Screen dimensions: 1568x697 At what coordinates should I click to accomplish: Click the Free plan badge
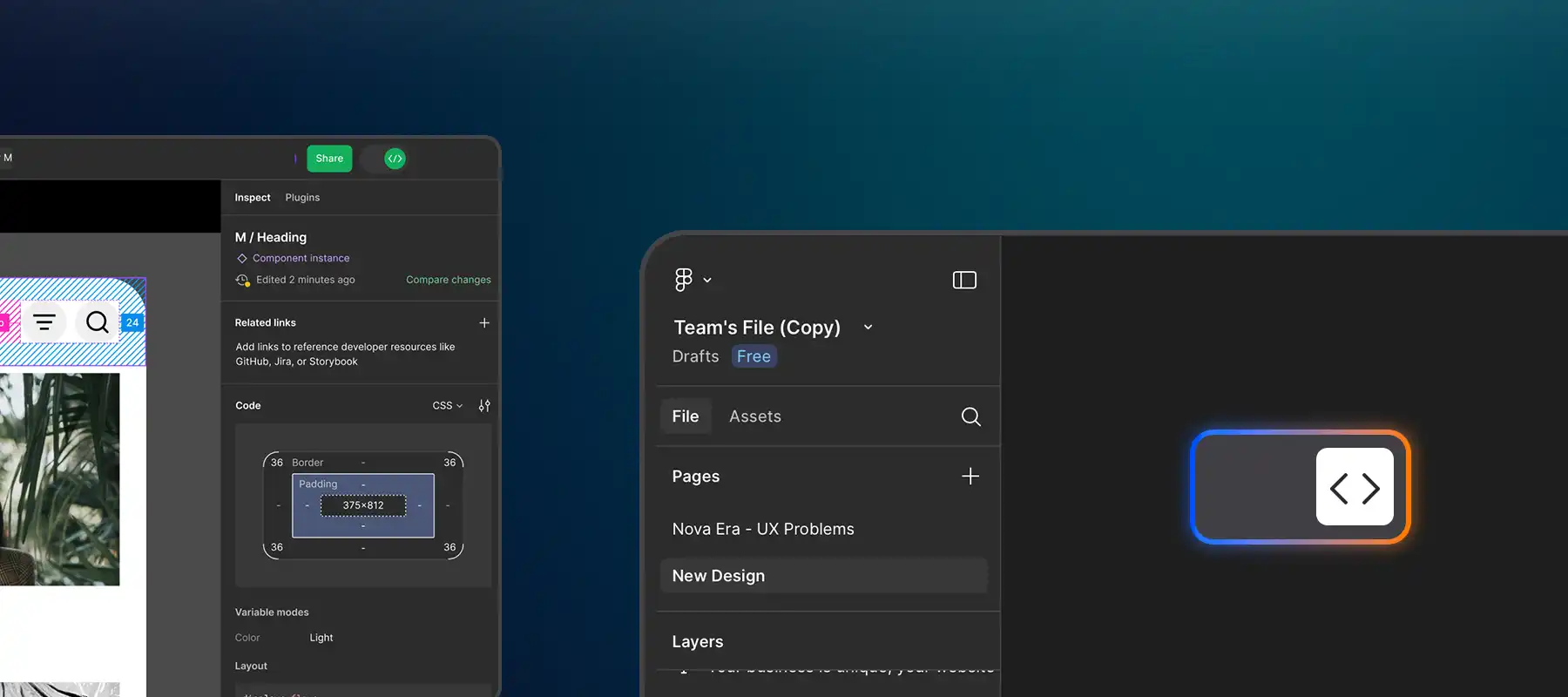click(x=754, y=356)
